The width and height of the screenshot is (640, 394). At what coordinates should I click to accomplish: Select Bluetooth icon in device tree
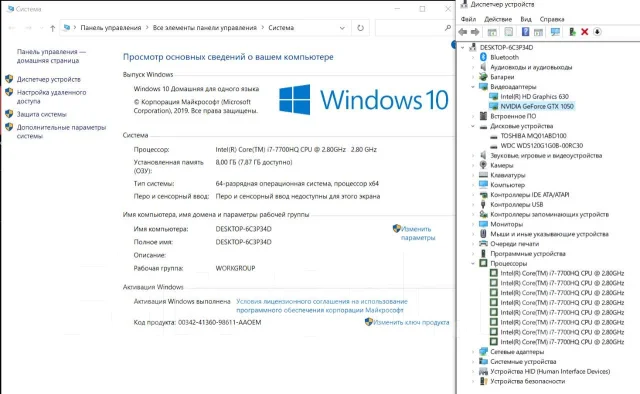coord(483,57)
